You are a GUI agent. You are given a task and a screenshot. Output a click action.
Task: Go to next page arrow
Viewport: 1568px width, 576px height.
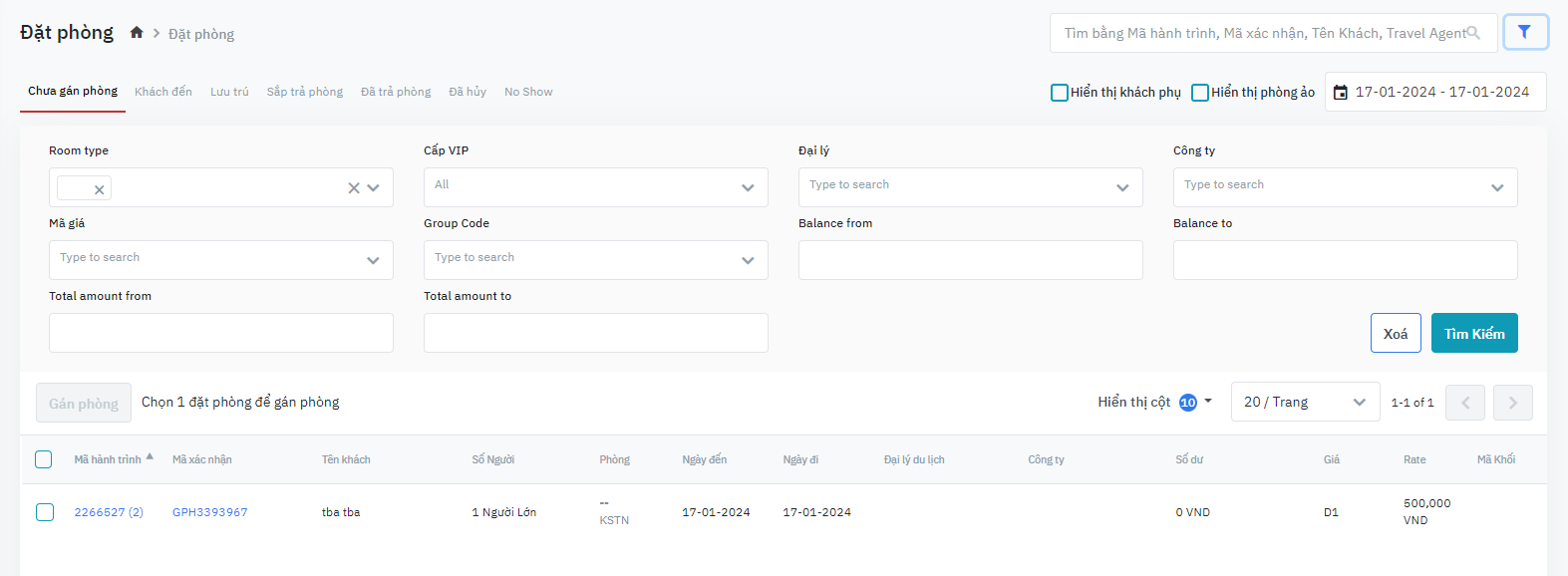[x=1512, y=403]
